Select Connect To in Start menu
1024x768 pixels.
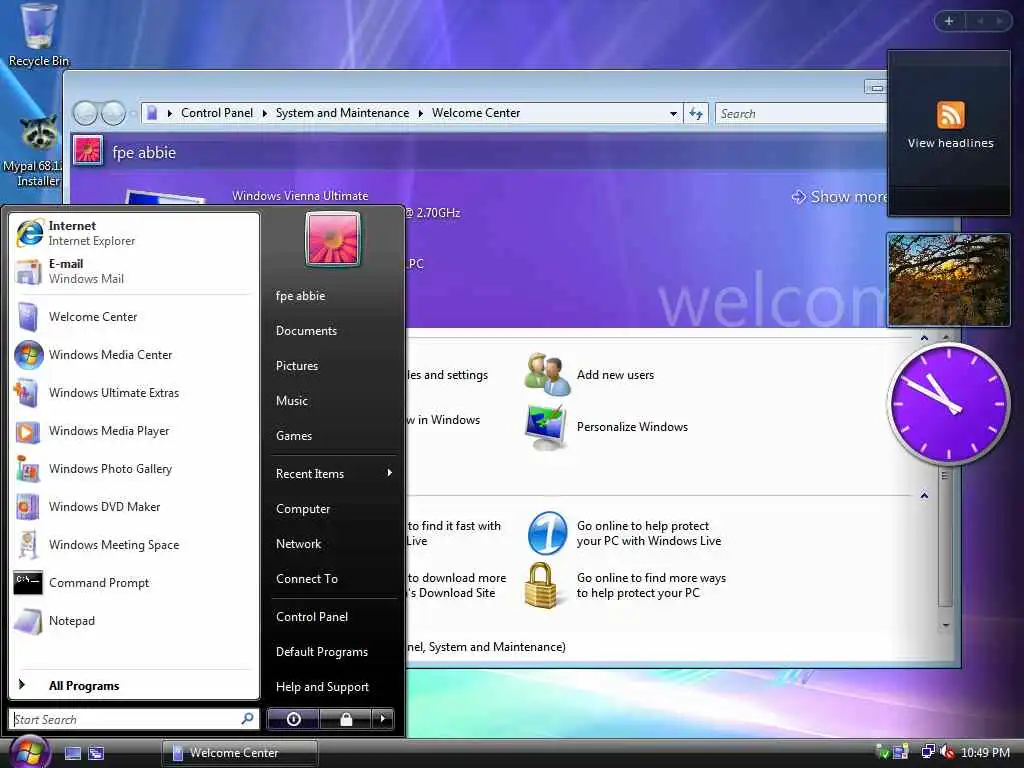pyautogui.click(x=334, y=579)
